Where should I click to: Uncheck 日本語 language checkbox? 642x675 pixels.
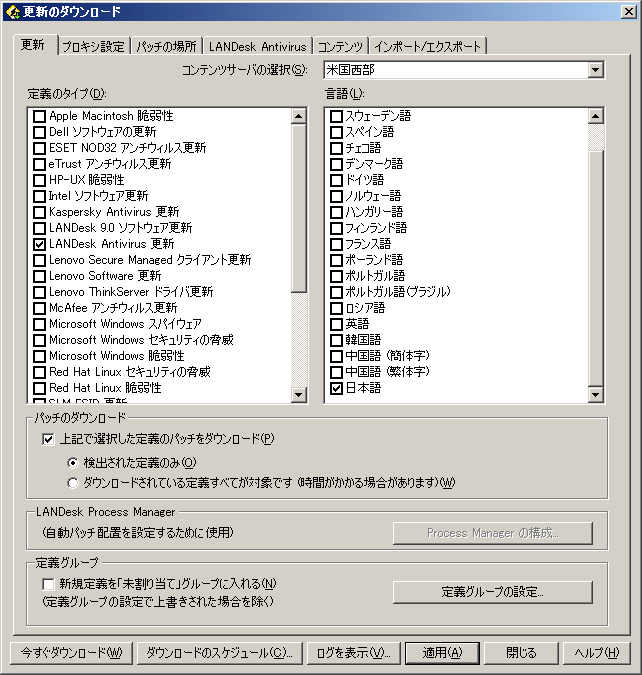336,388
